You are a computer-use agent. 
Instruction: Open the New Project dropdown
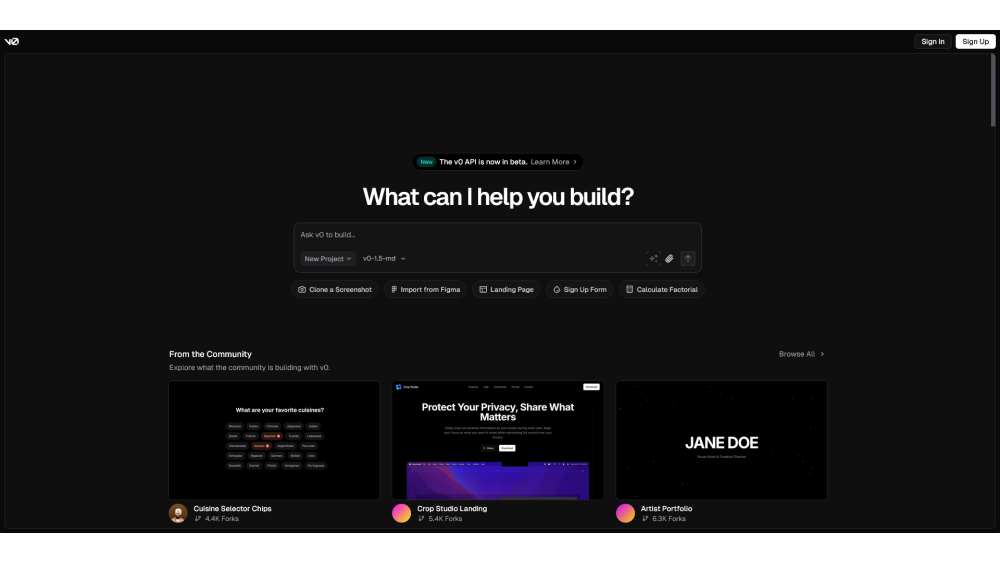coord(328,259)
